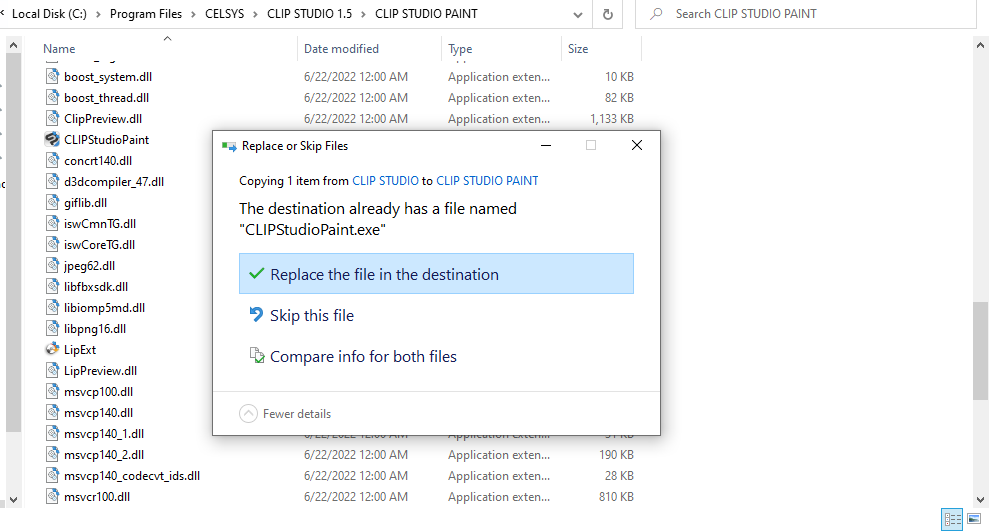This screenshot has width=989, height=531.
Task: Choose Compare info for both files
Action: point(436,356)
